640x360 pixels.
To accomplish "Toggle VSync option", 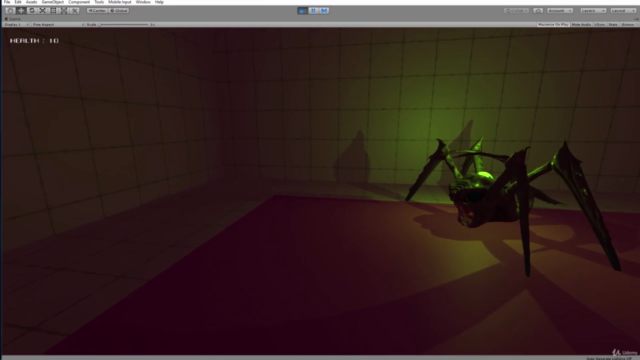I will tap(600, 24).
